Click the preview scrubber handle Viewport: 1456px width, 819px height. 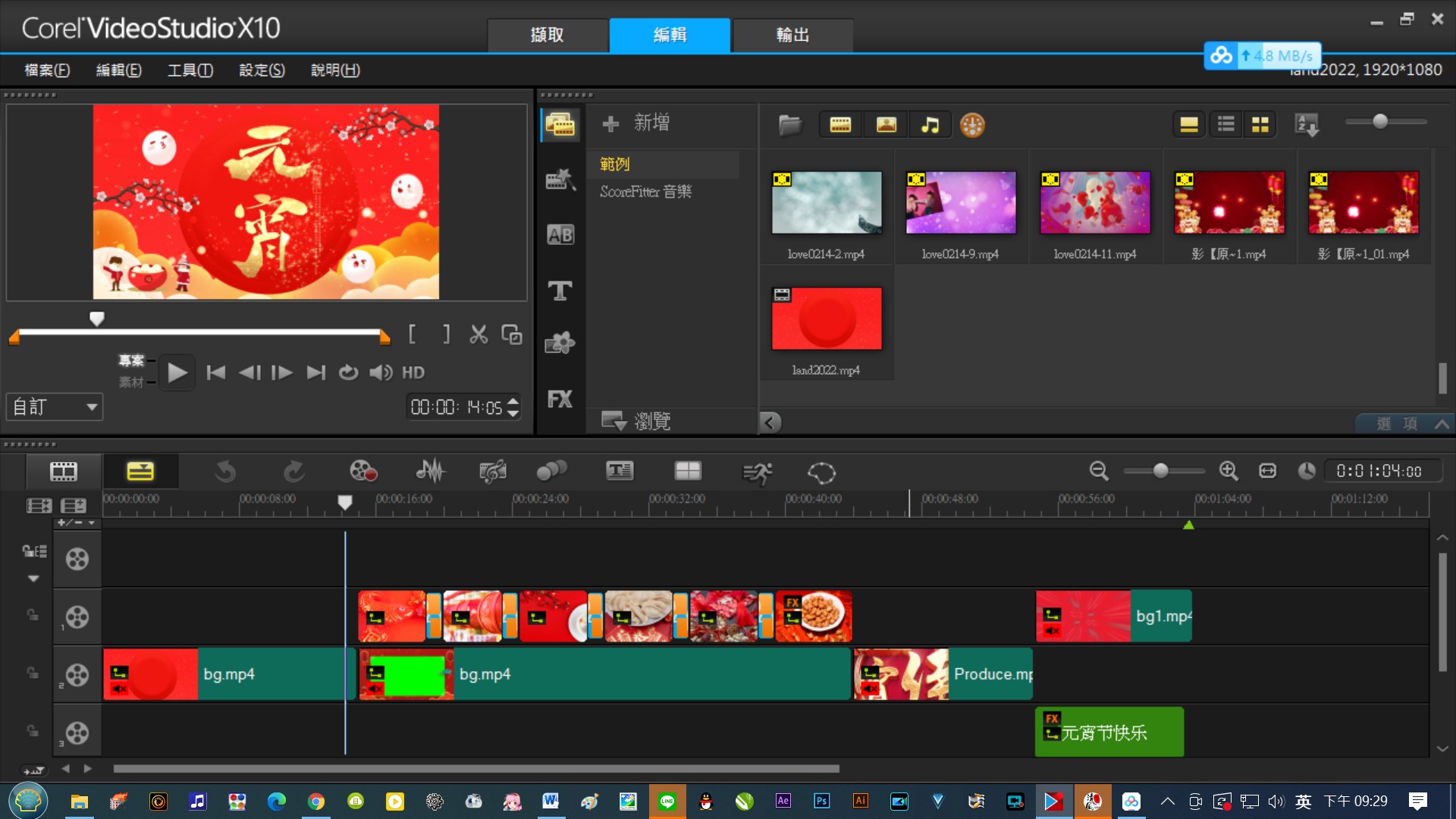[x=96, y=318]
